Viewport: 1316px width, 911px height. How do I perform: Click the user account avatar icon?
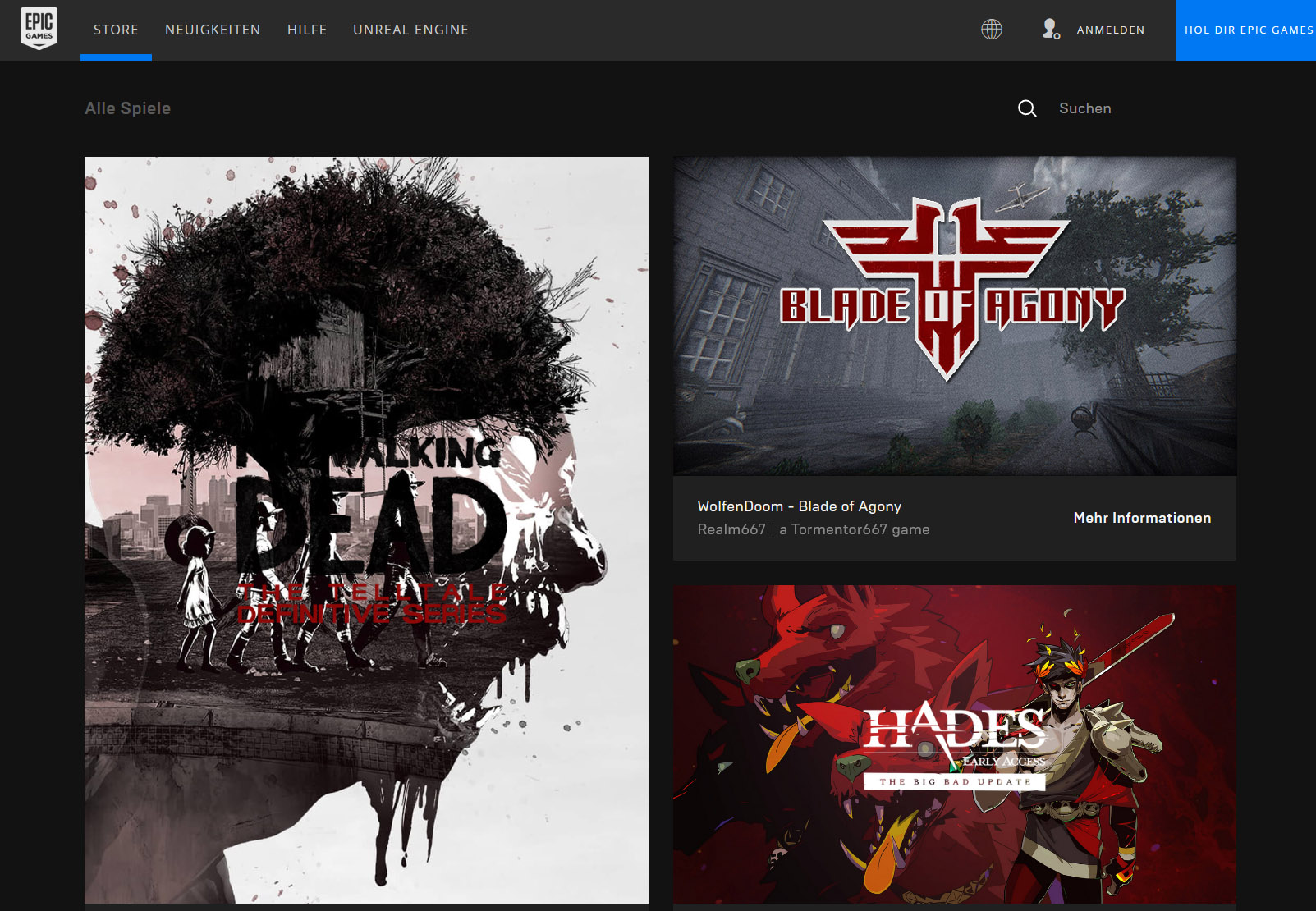point(1050,30)
